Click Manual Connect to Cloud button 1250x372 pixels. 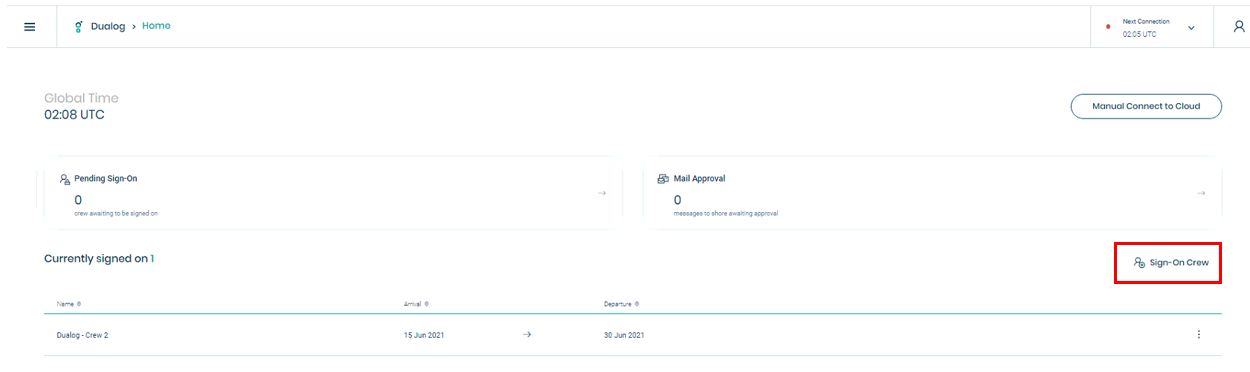(1146, 106)
